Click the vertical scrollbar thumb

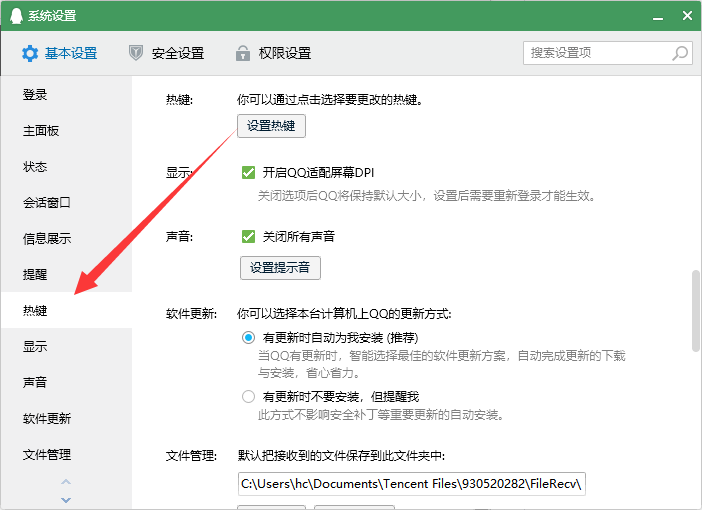coord(696,310)
